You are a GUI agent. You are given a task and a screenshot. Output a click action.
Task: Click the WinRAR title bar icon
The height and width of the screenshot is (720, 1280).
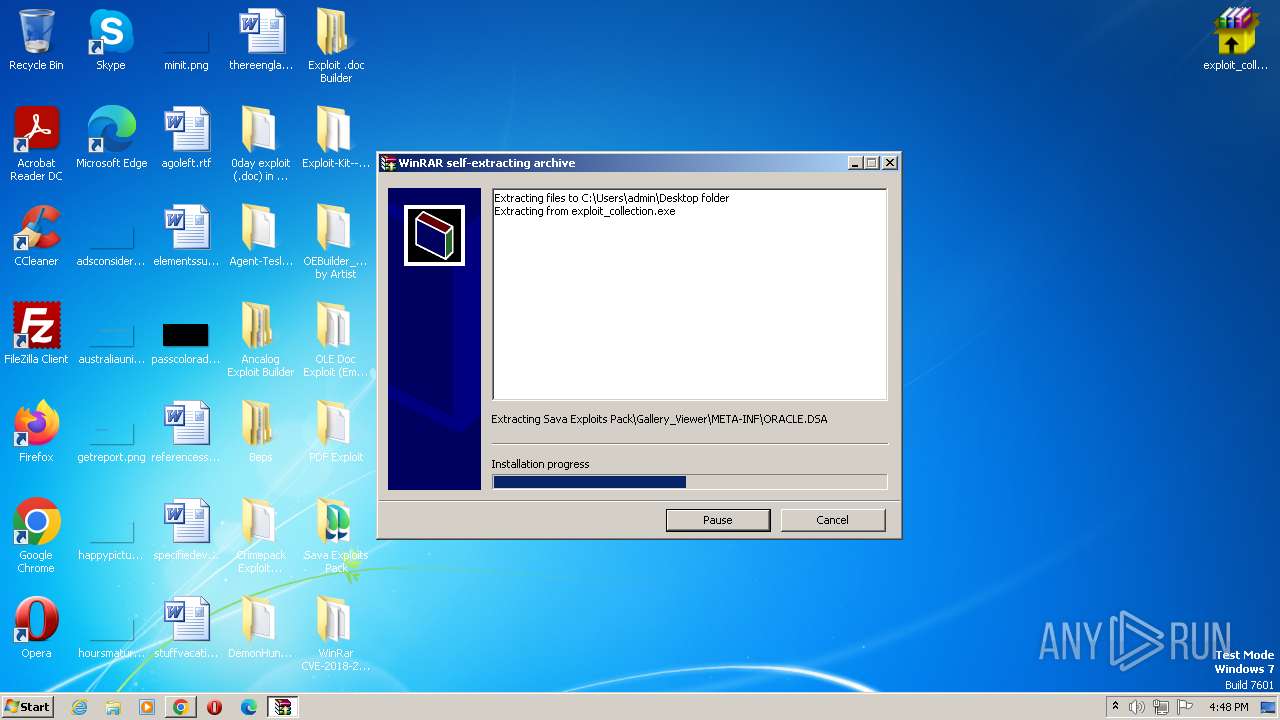point(389,163)
